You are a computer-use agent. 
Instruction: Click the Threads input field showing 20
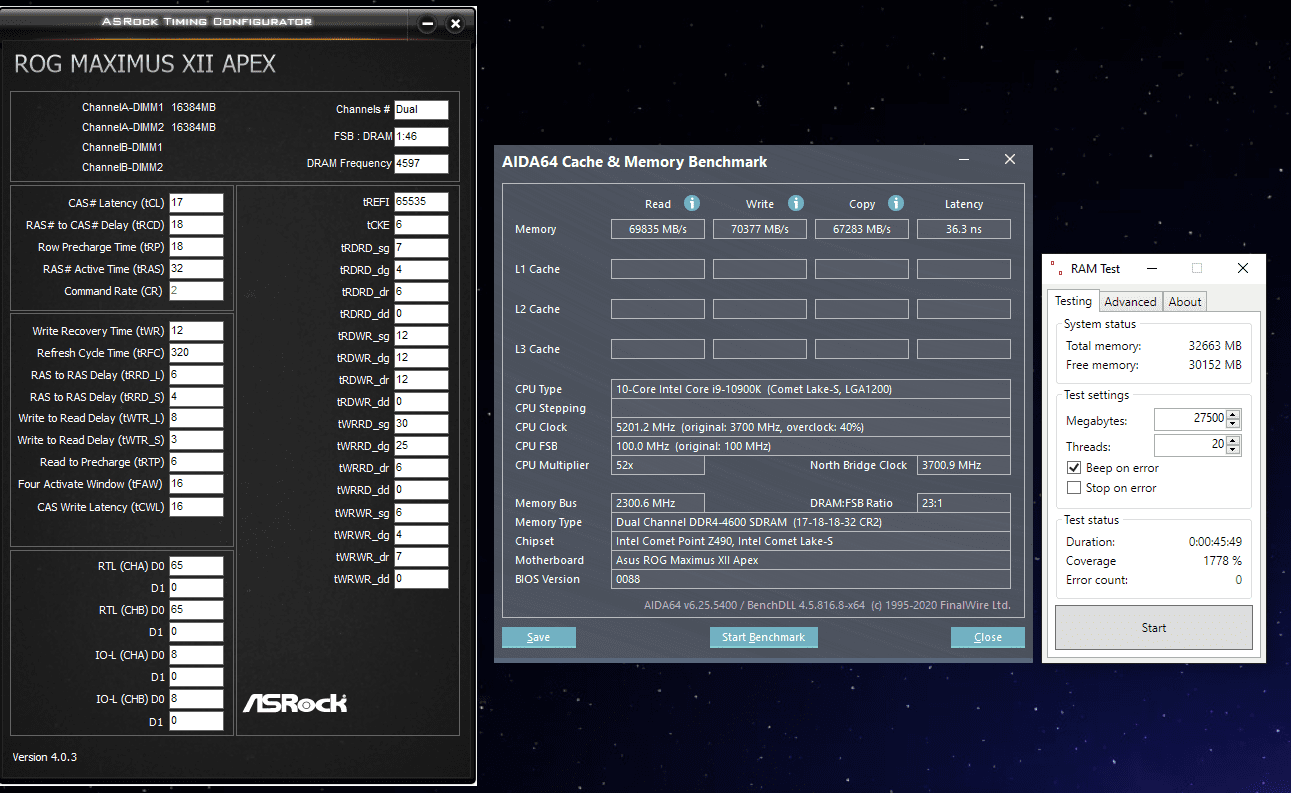coord(1190,445)
